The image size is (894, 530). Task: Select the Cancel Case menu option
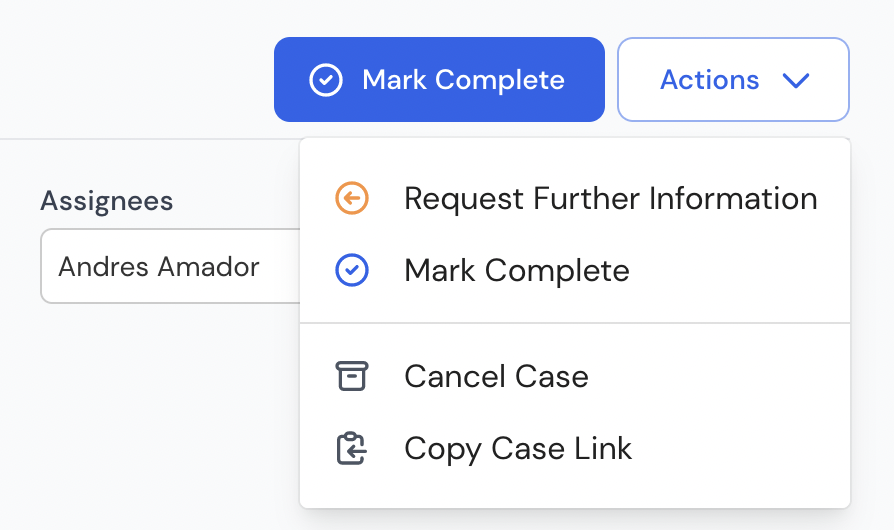(575, 376)
